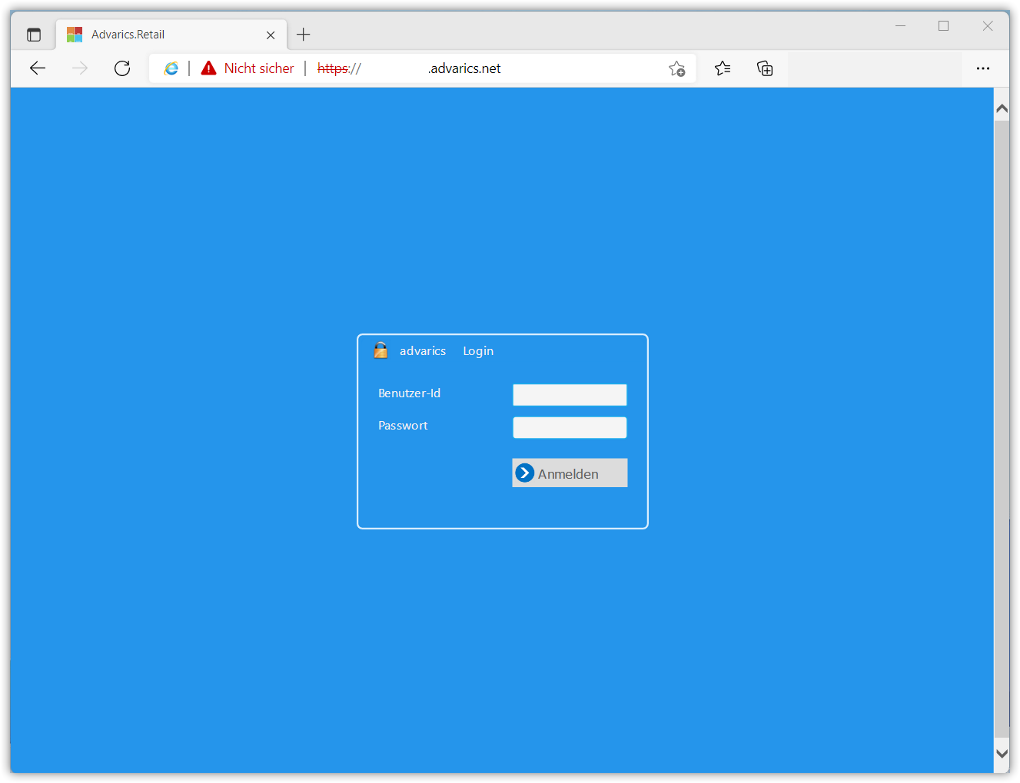
Task: Open the browser Settings and more menu
Action: (983, 68)
